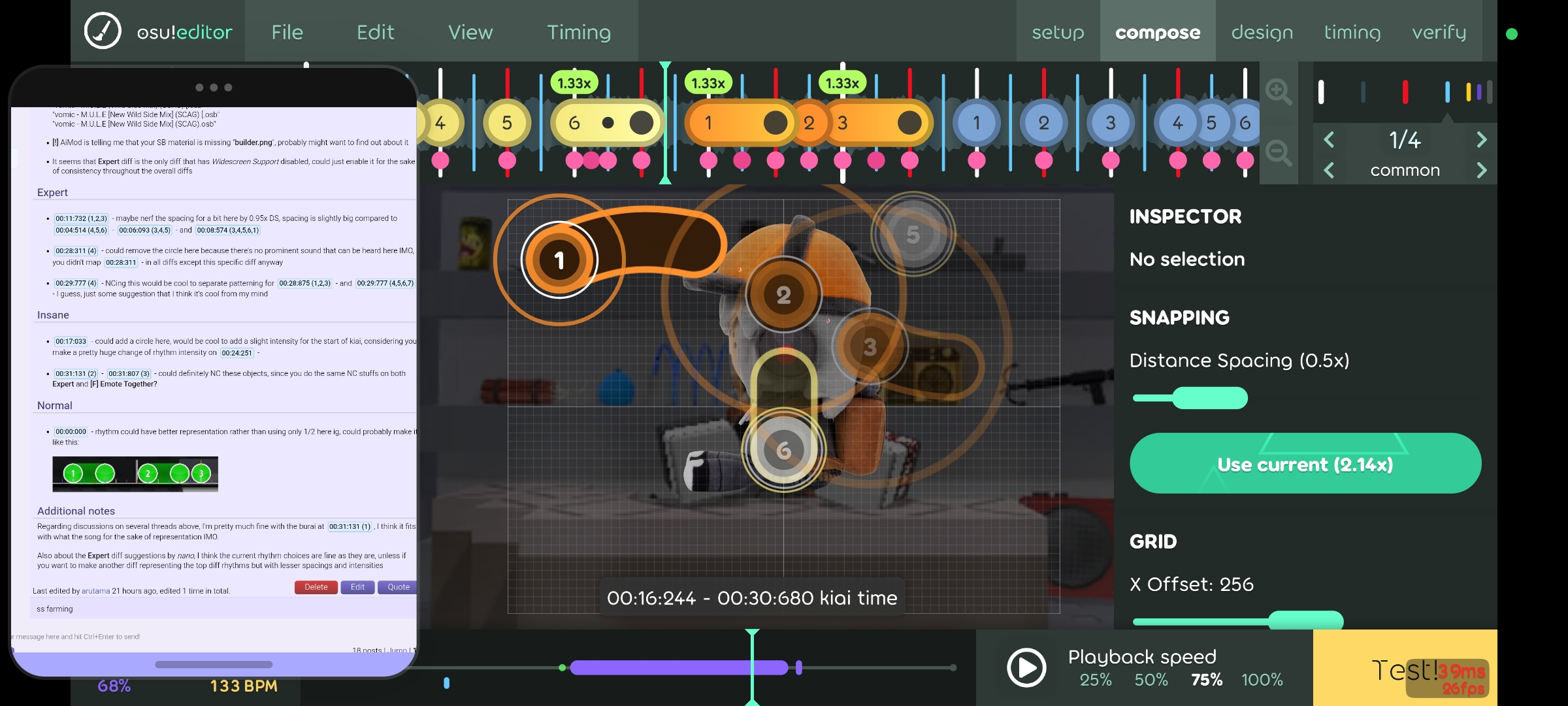Select 25% playback speed
The image size is (1568, 706).
click(1096, 680)
